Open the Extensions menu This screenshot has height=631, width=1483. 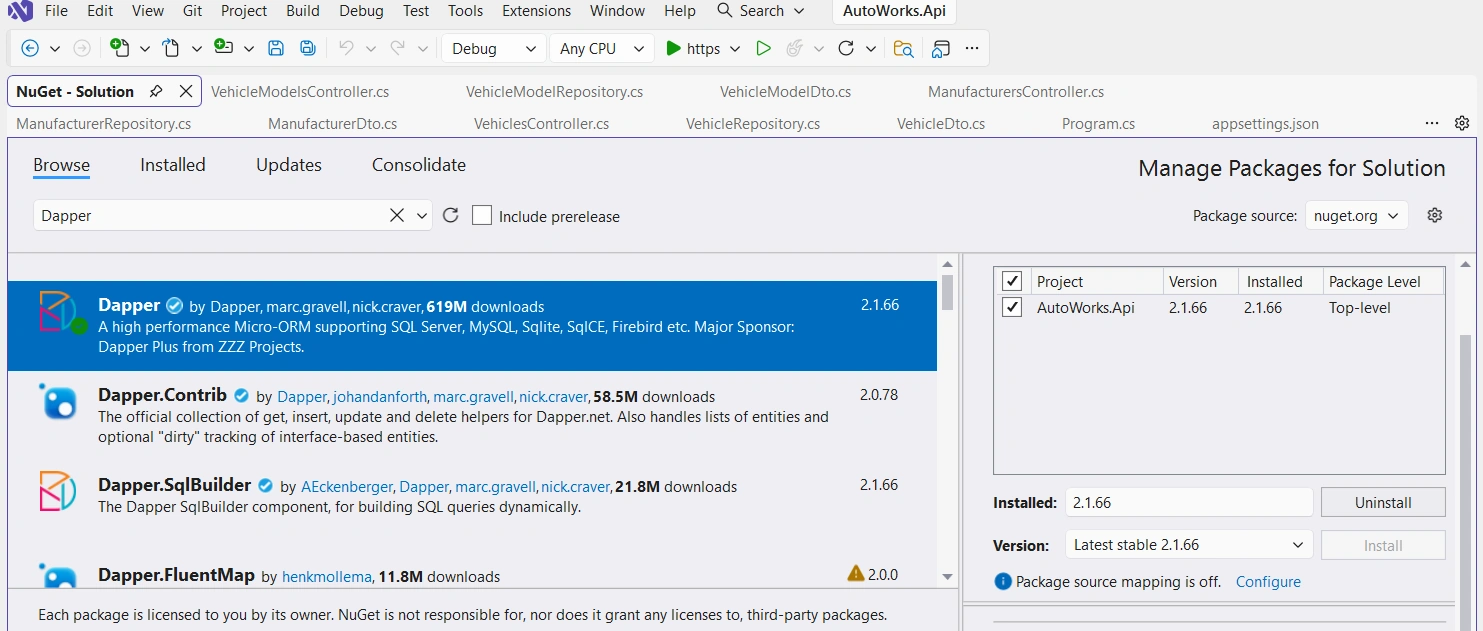[x=537, y=11]
